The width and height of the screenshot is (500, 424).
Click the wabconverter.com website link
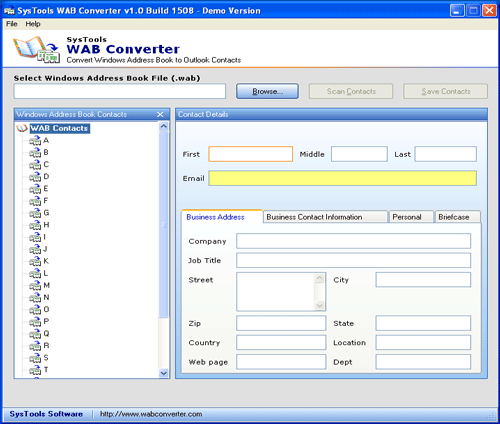pos(151,414)
